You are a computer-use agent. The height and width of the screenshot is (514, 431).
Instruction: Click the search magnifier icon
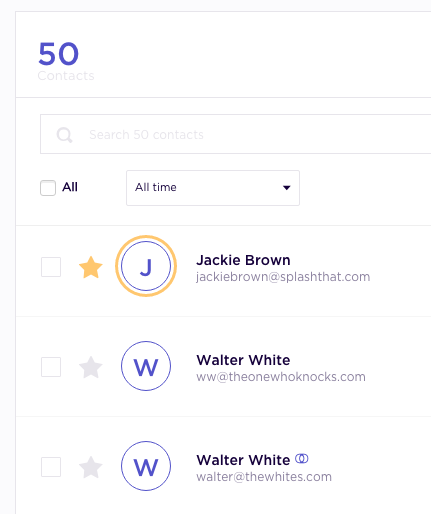coord(64,135)
